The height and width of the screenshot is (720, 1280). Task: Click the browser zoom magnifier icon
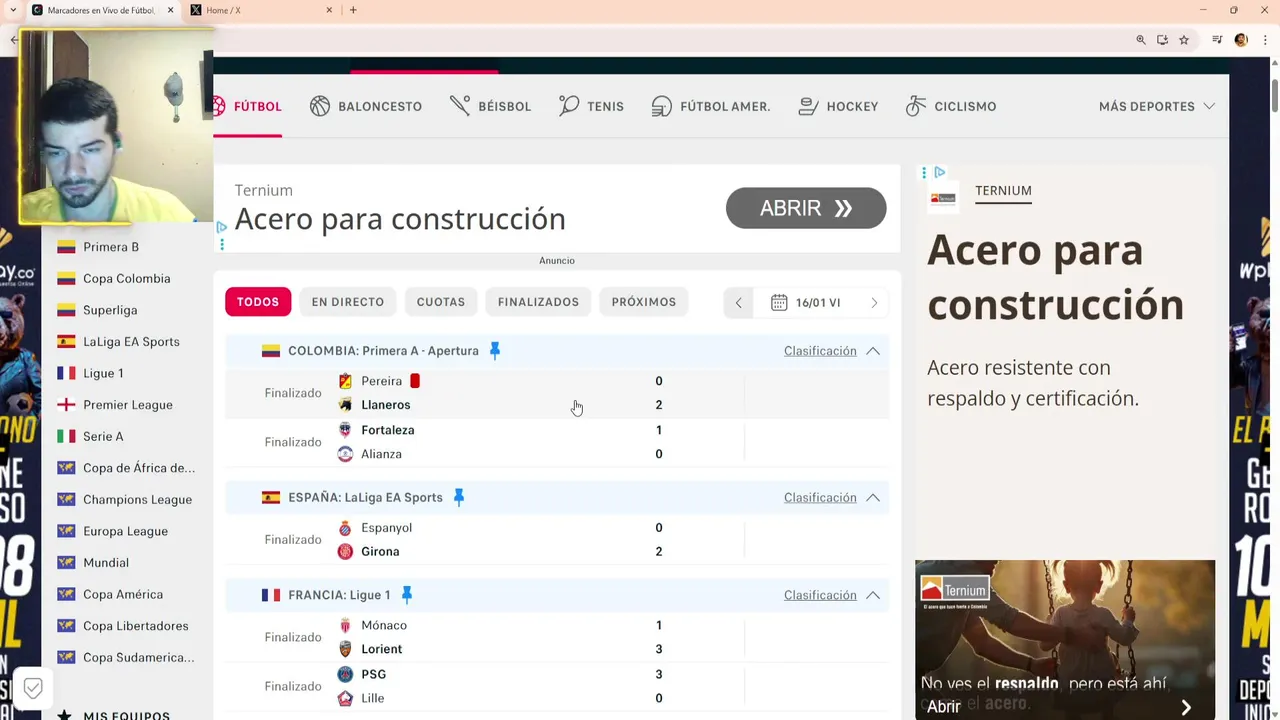coord(1140,40)
